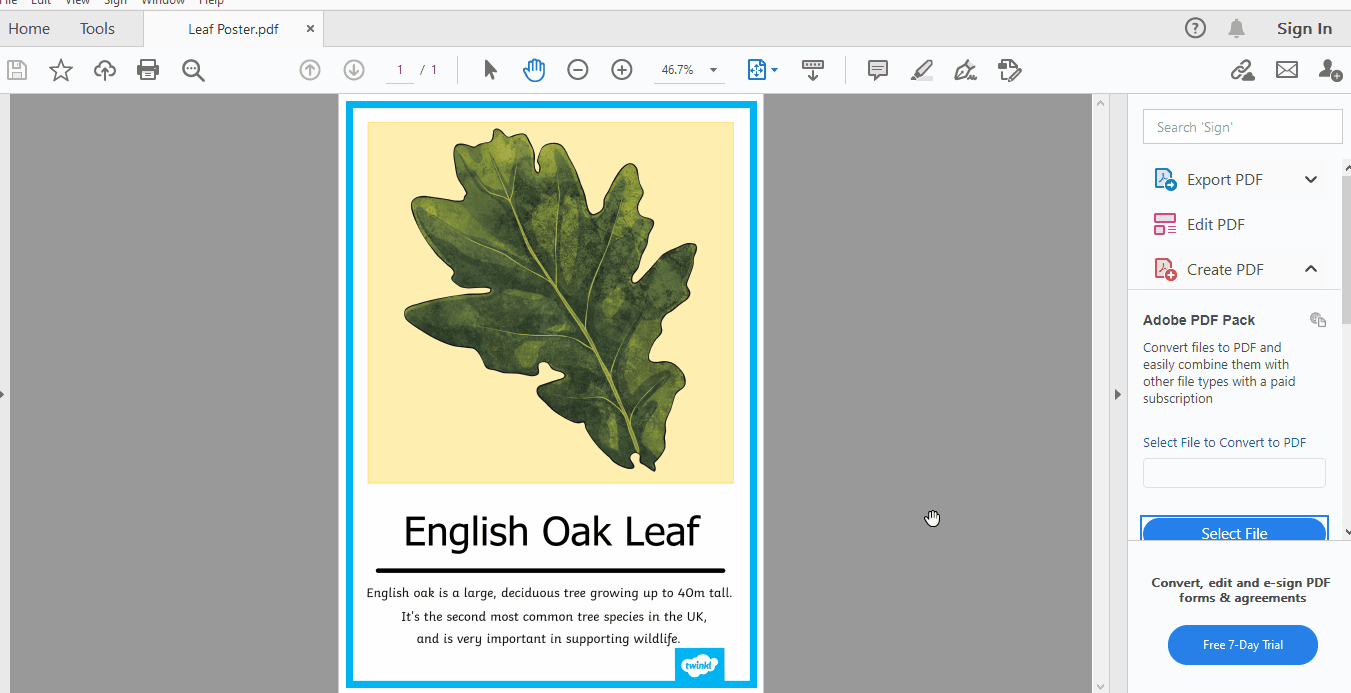
Task: Collapse the Create PDF section
Action: 1311,269
